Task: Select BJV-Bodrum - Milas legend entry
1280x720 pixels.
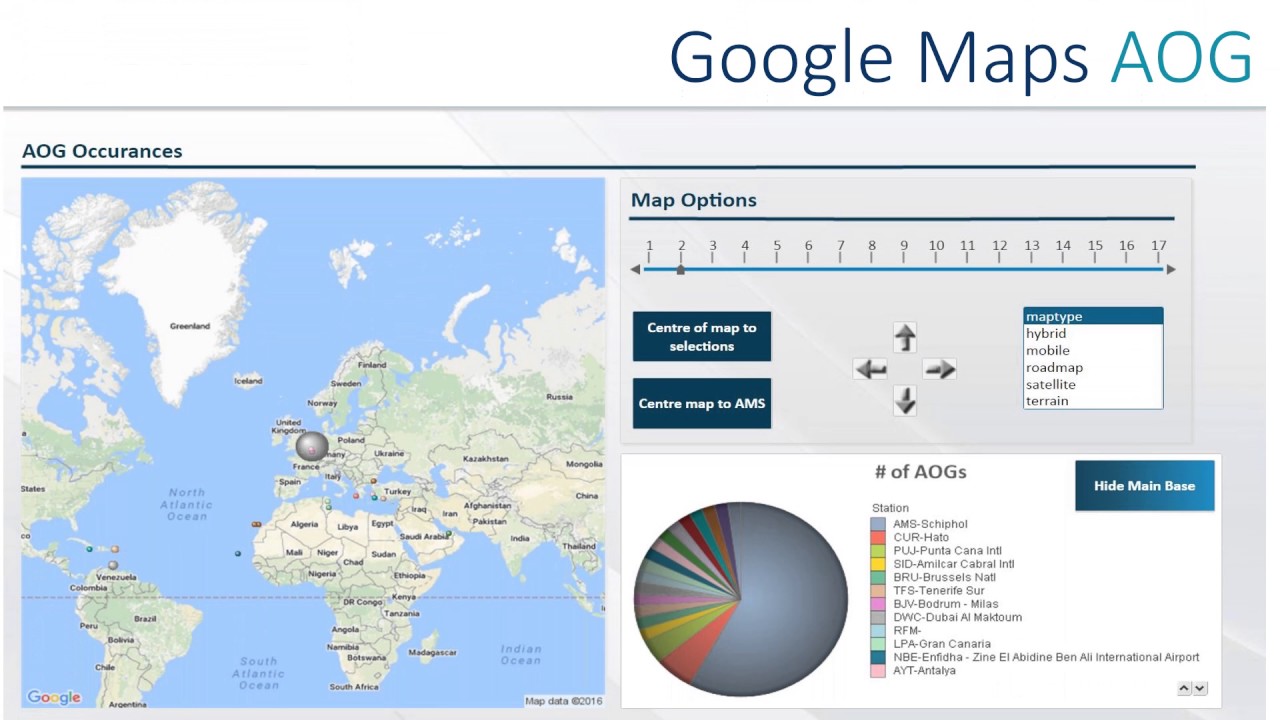Action: click(x=945, y=604)
